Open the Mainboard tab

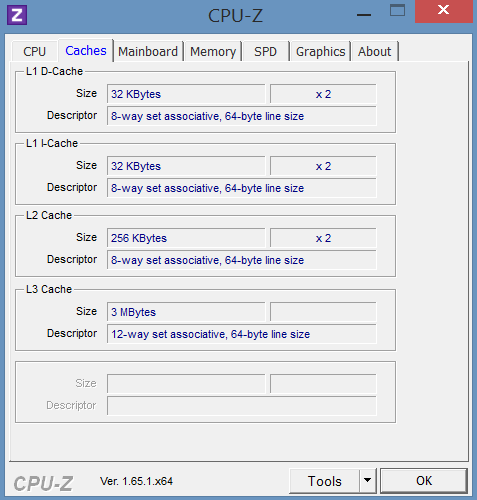[x=148, y=52]
